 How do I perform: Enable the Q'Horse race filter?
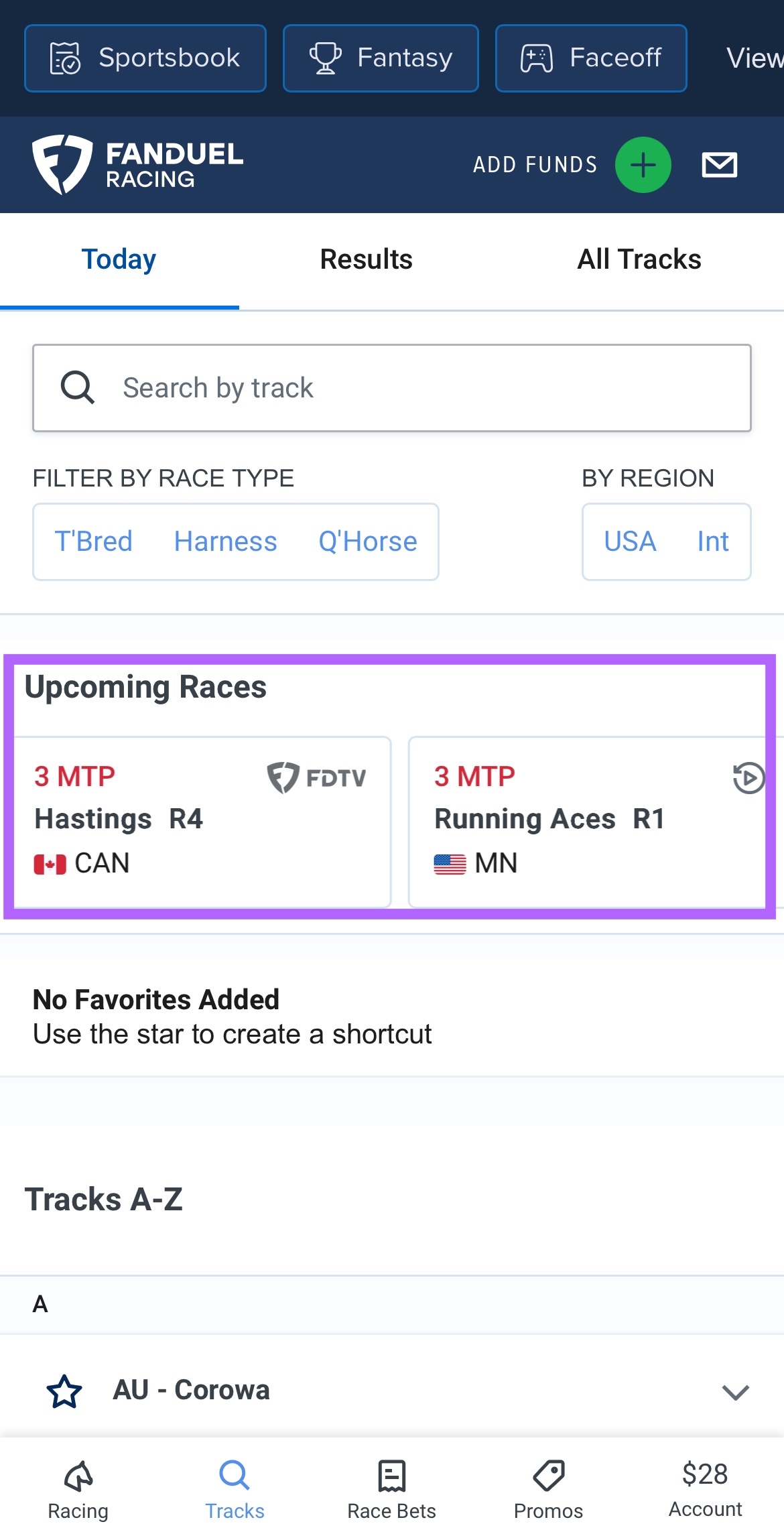[x=367, y=541]
